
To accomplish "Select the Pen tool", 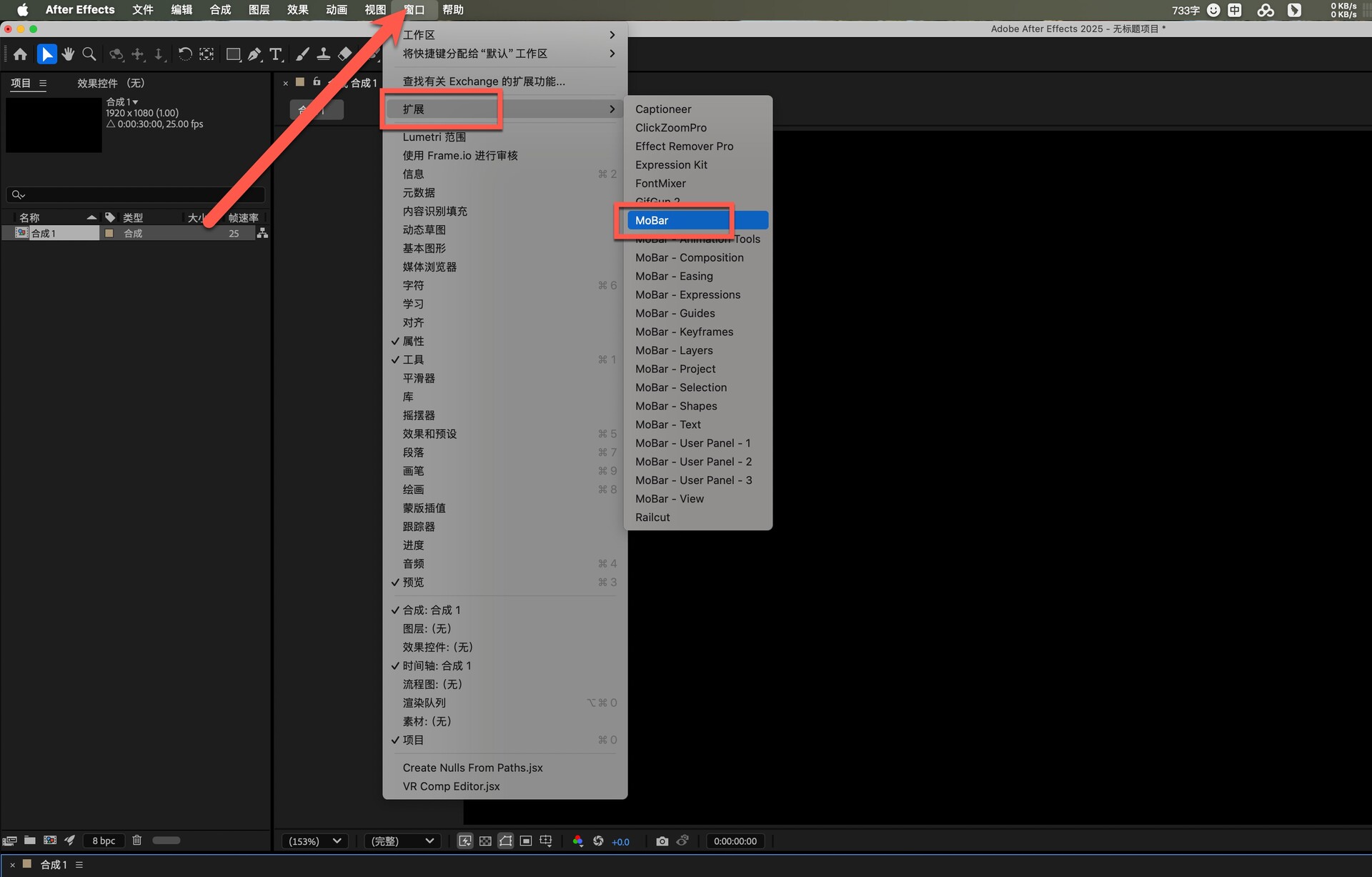I will (254, 54).
